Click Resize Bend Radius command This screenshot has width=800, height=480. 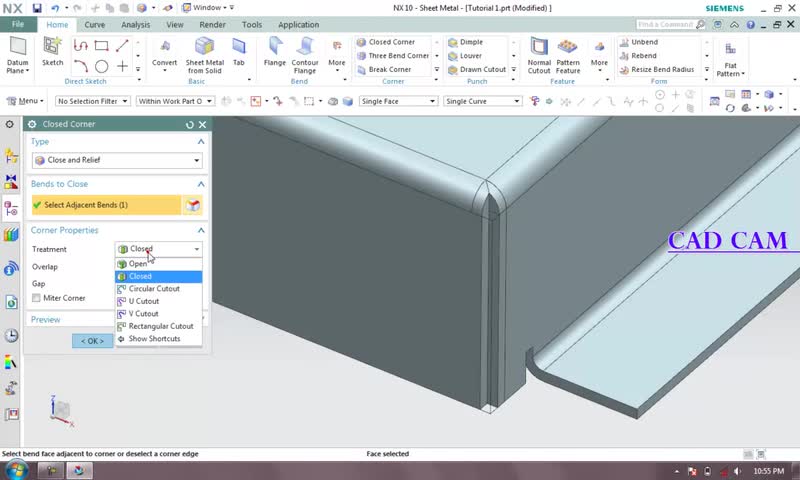pyautogui.click(x=657, y=69)
